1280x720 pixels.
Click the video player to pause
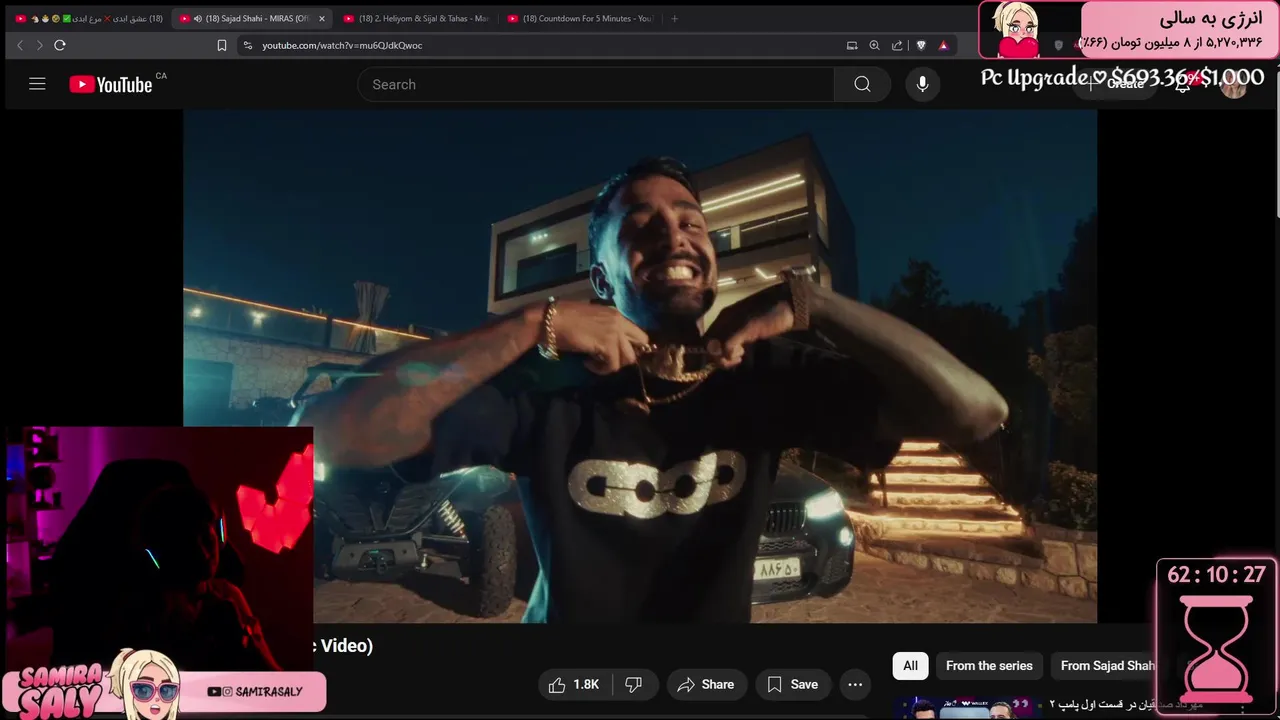click(640, 366)
